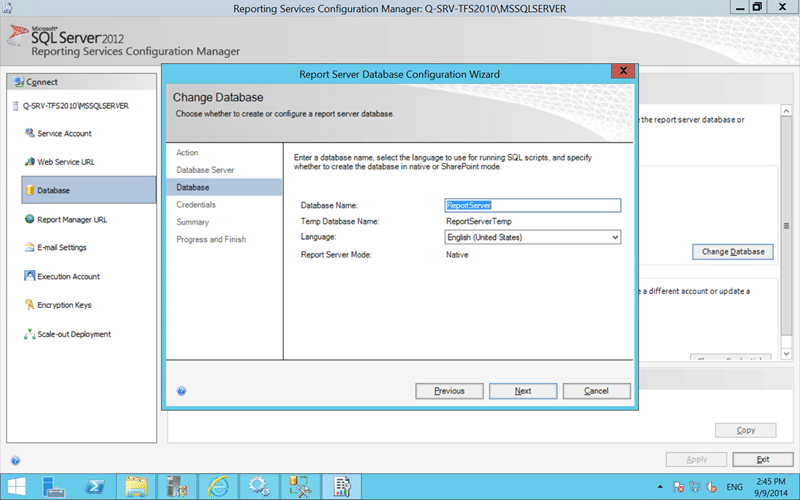Open the server-and-chart icon taskbar app
Screen dimensions: 800x500
point(177,487)
